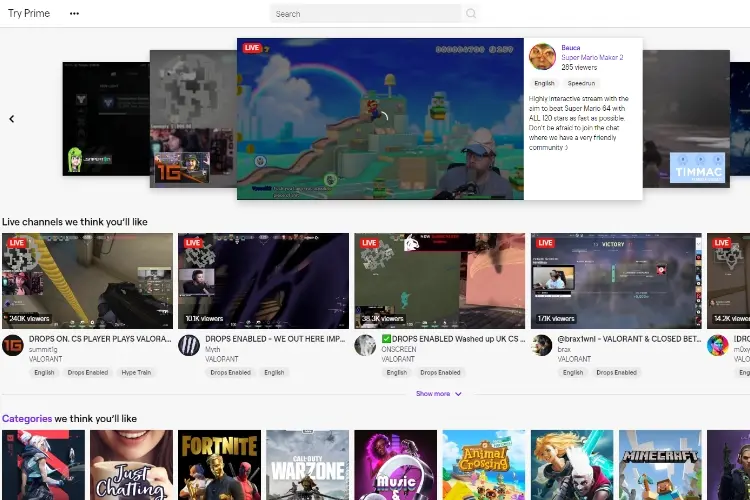The image size is (750, 500).
Task: Click brax's Drops Enabled tag
Action: 617,372
